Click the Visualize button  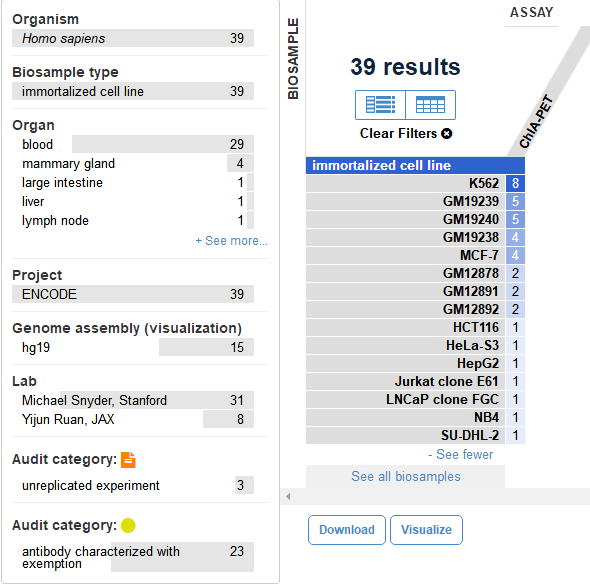point(426,530)
